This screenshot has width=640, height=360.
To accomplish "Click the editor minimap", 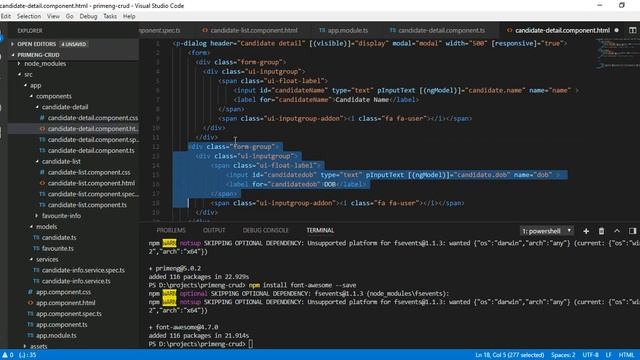I will click(x=617, y=53).
